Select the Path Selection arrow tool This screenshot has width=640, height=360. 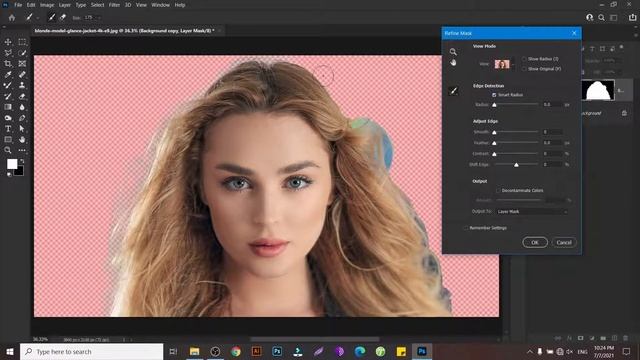pos(22,129)
